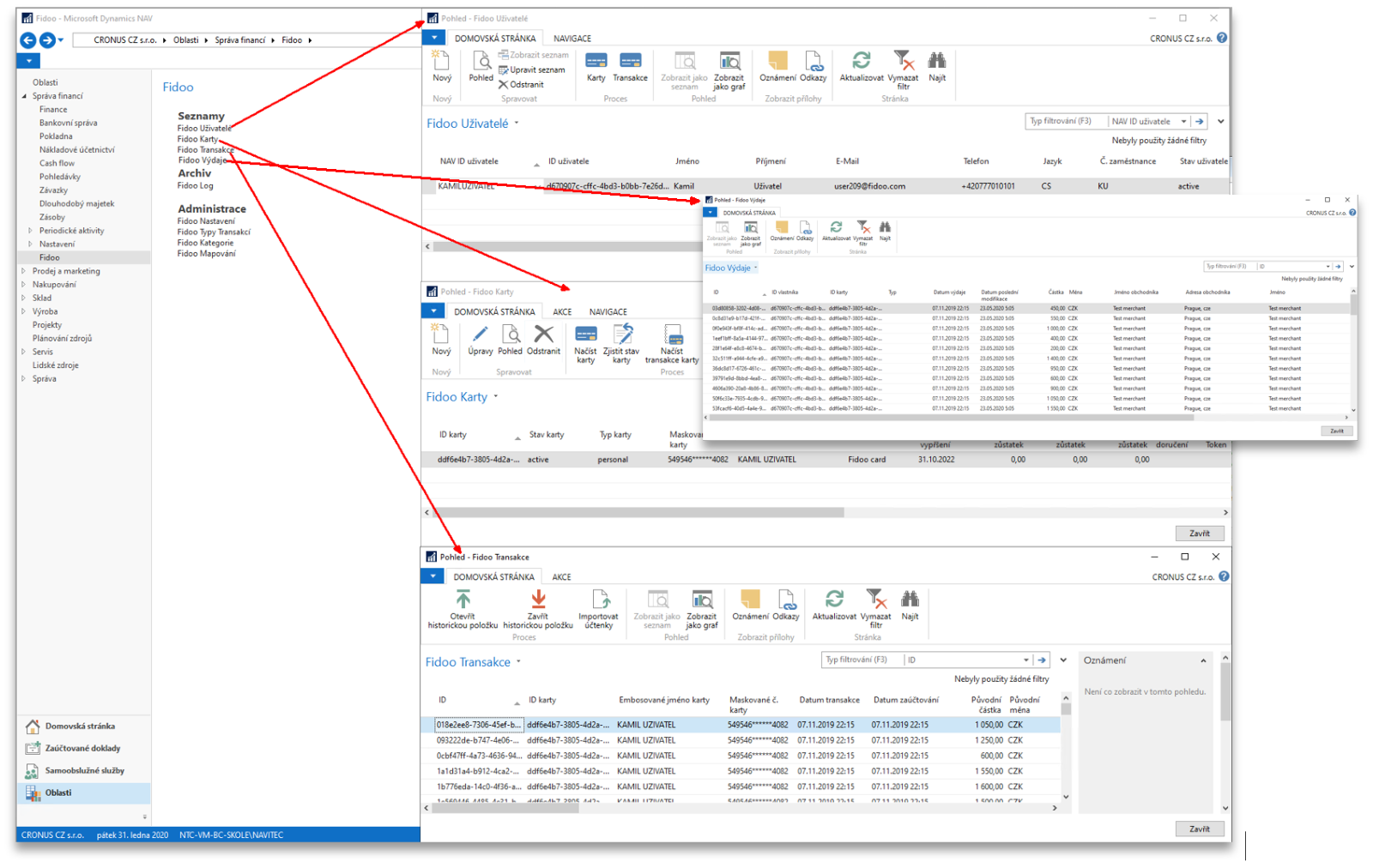The width and height of the screenshot is (1373, 868).
Task: Select DOMOVSKÁ STRÁNKA tab in Fidoo Uživatelé
Action: tap(495, 39)
